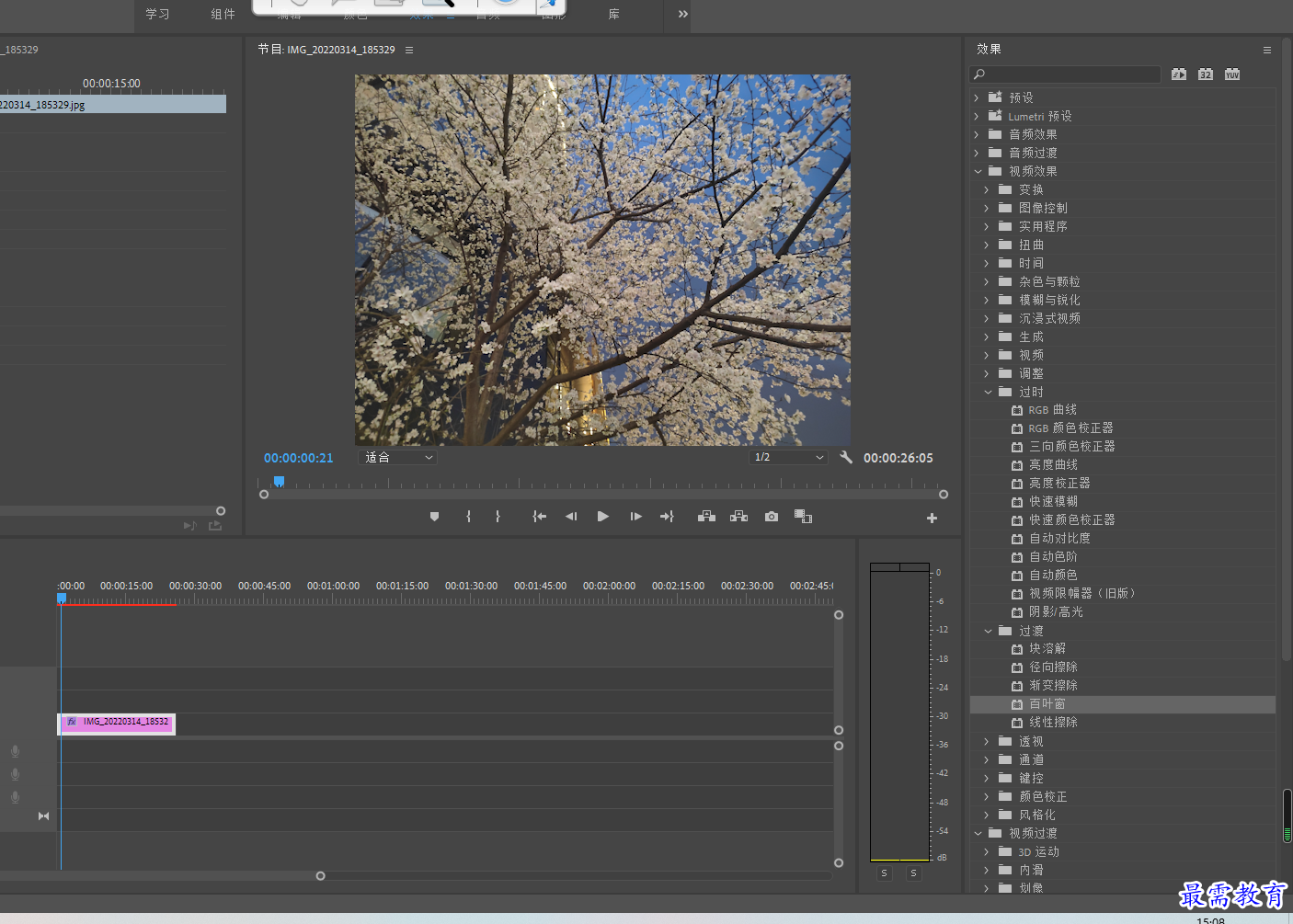Open 库 workspace tab
This screenshot has width=1293, height=924.
pyautogui.click(x=613, y=14)
